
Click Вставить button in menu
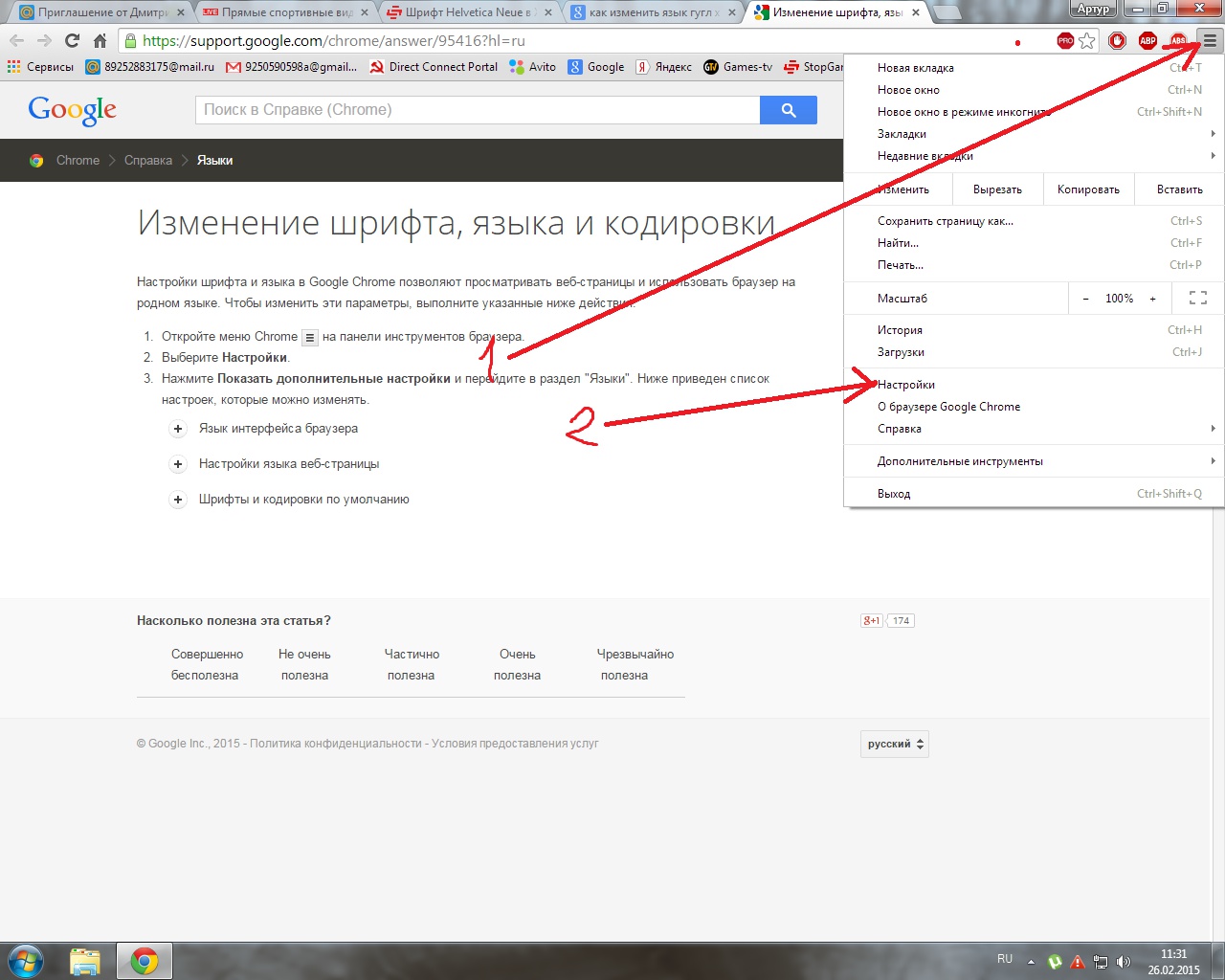coord(1179,189)
